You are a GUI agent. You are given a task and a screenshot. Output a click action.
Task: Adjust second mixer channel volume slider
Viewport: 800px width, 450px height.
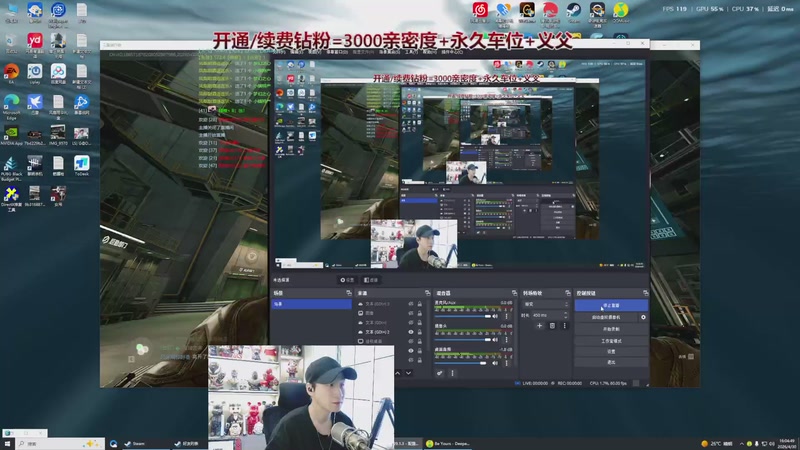[462, 340]
